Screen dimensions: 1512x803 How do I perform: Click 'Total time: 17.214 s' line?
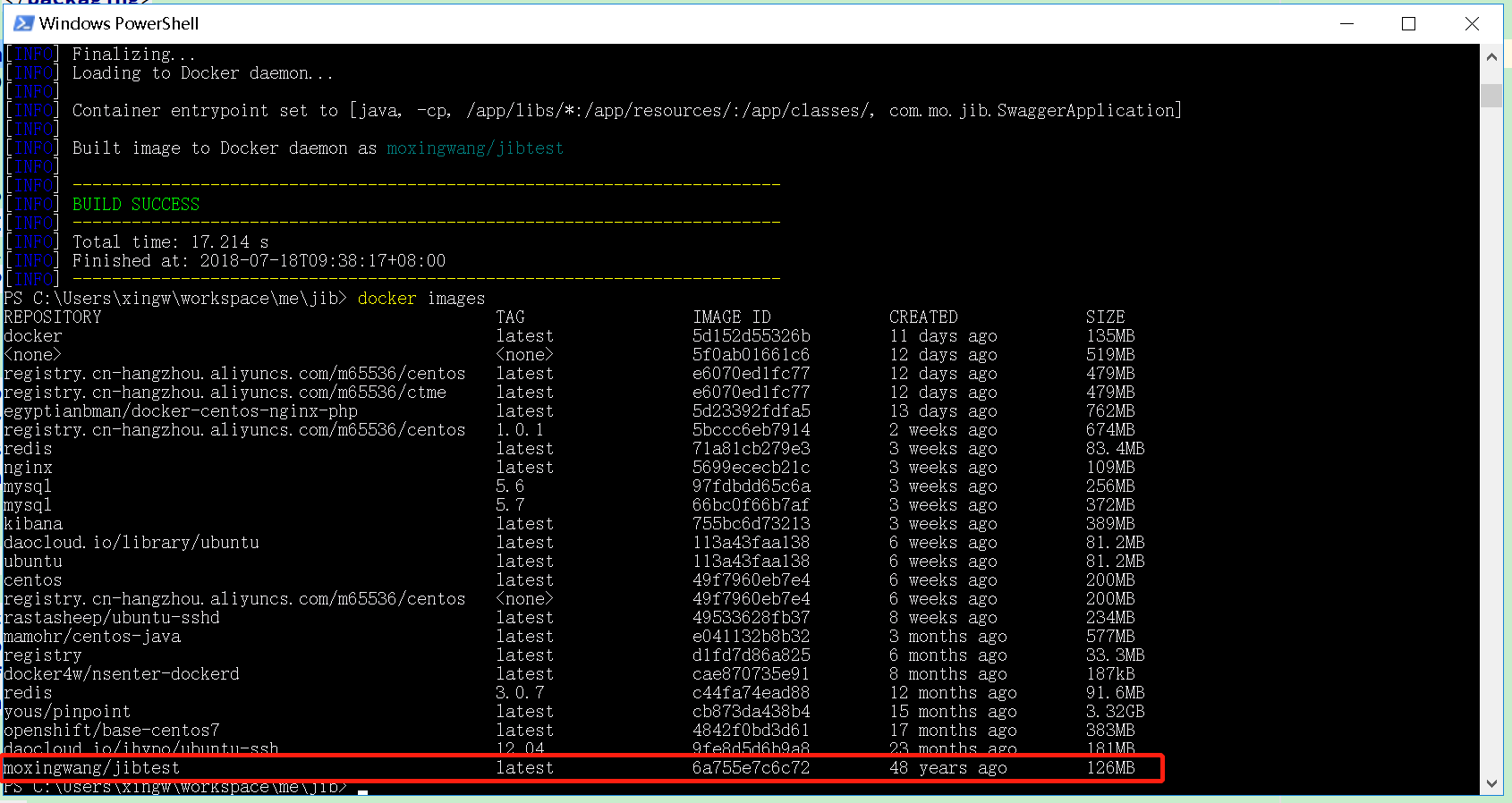[170, 242]
